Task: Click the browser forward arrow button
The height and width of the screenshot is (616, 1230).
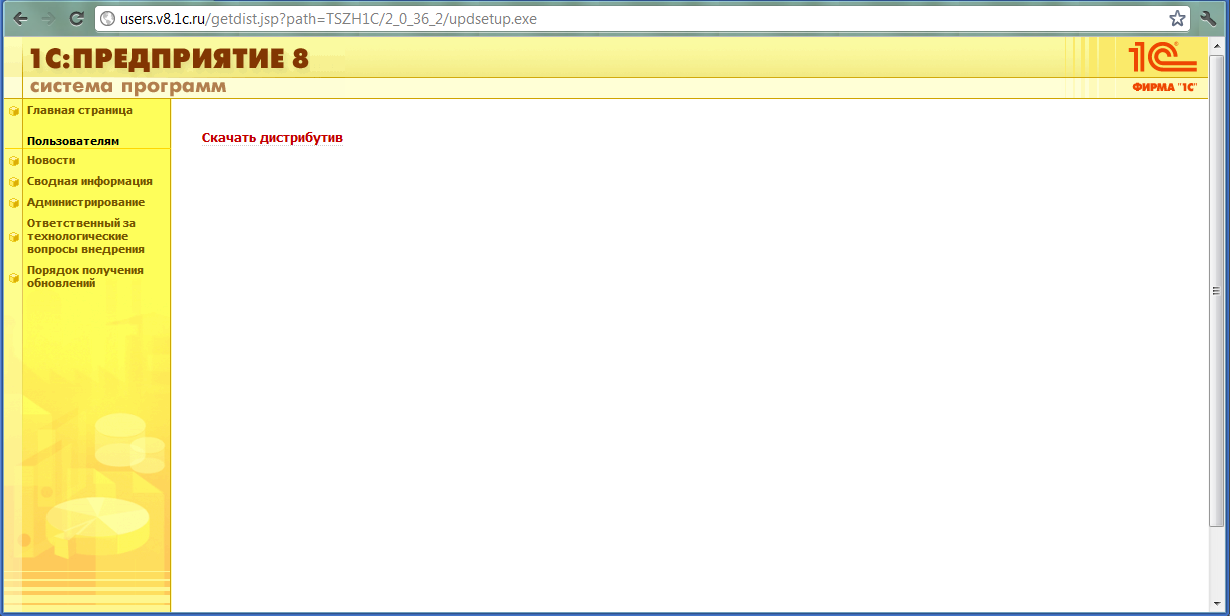Action: (48, 19)
